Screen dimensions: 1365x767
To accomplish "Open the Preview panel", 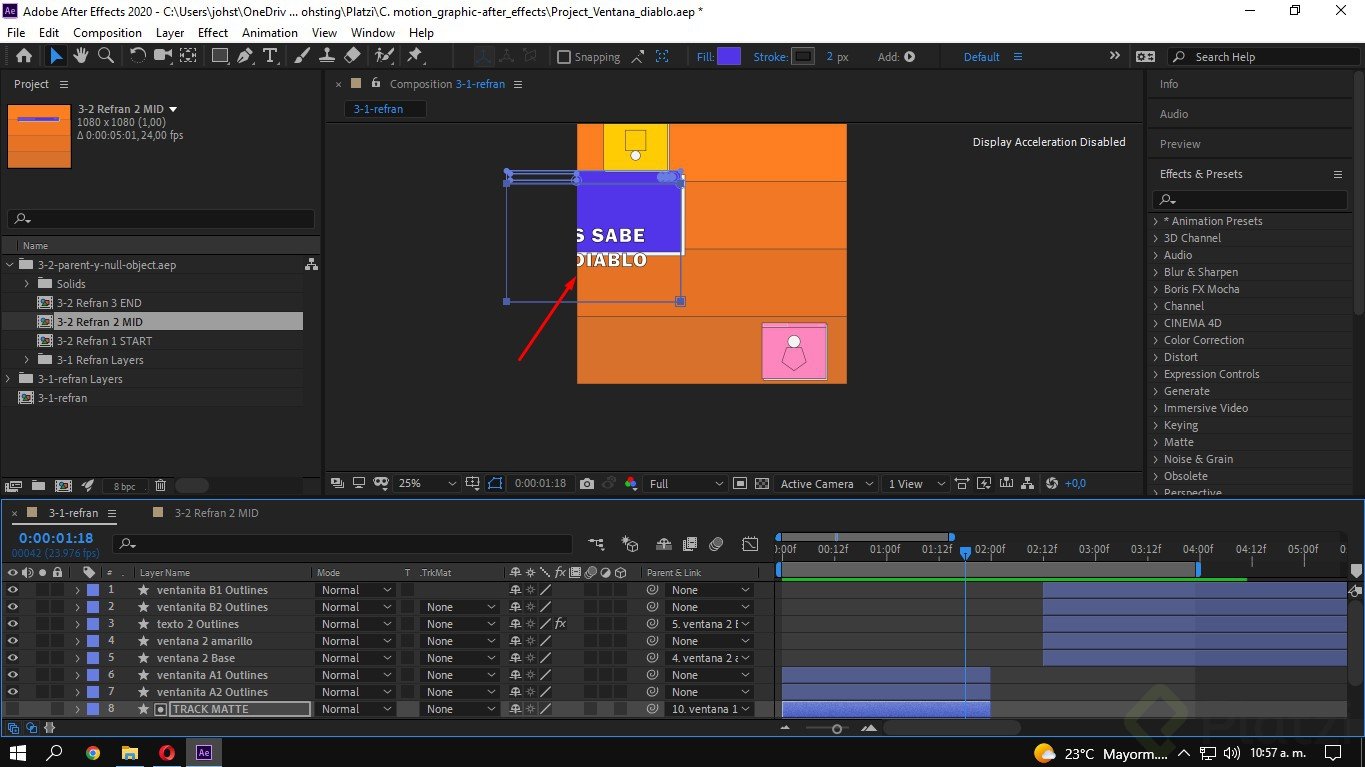I will click(x=1180, y=143).
